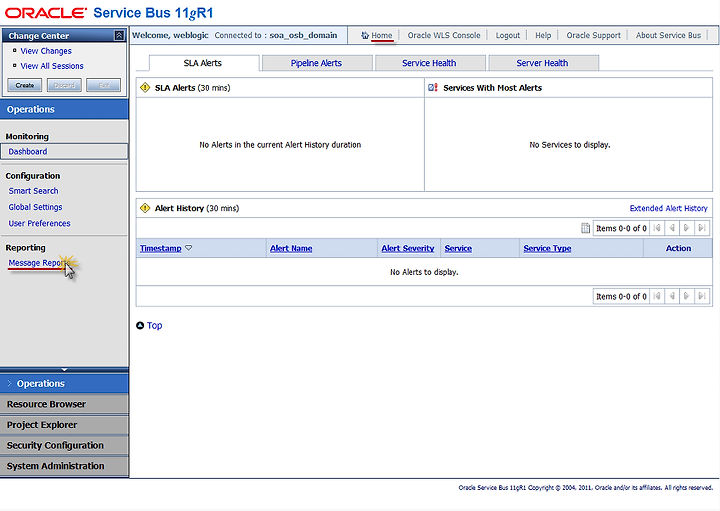Switch to the SLA Alerts tab
Screen dimensions: 720x511
coord(202,63)
